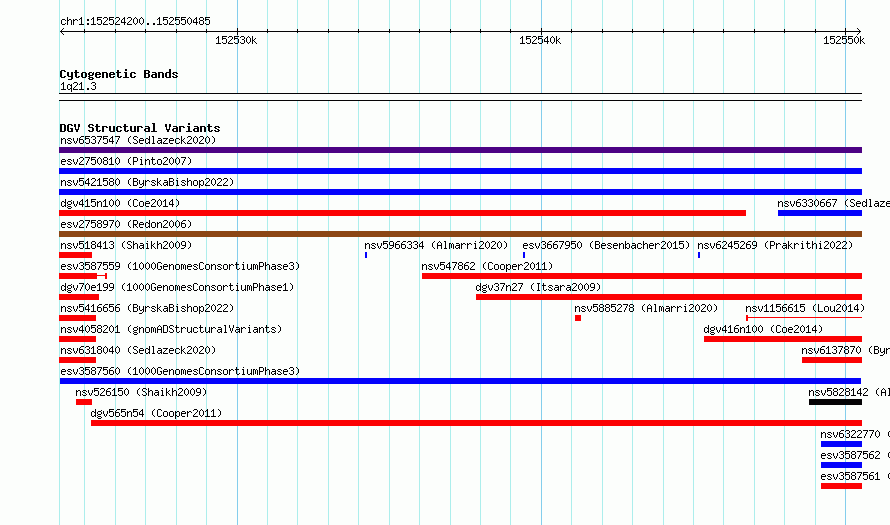Open esv3587559 (1000GenomesConsortiumPhase3) label
Image resolution: width=890 pixels, height=525 pixels.
point(180,266)
